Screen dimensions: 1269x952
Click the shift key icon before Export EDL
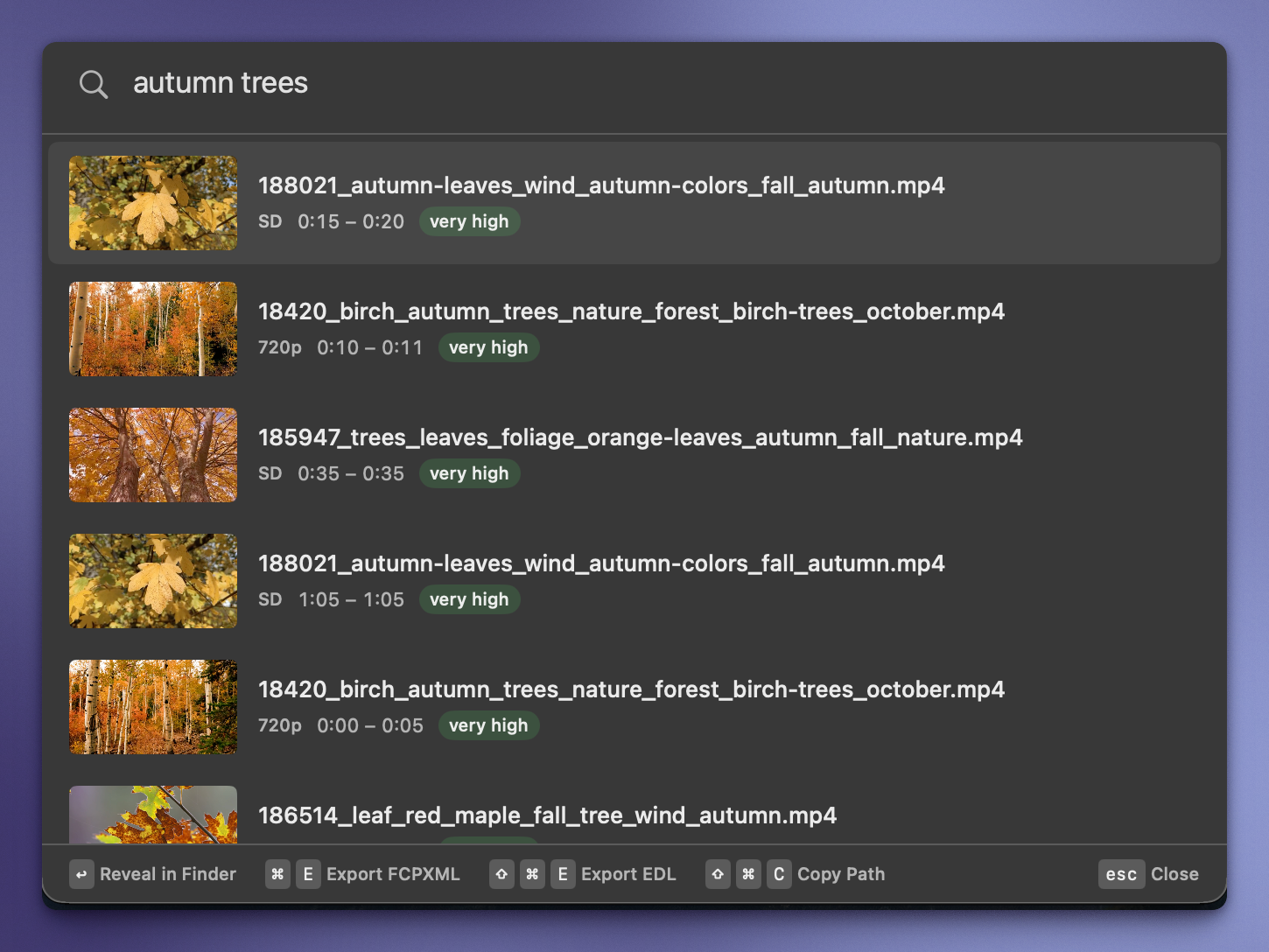pos(501,874)
